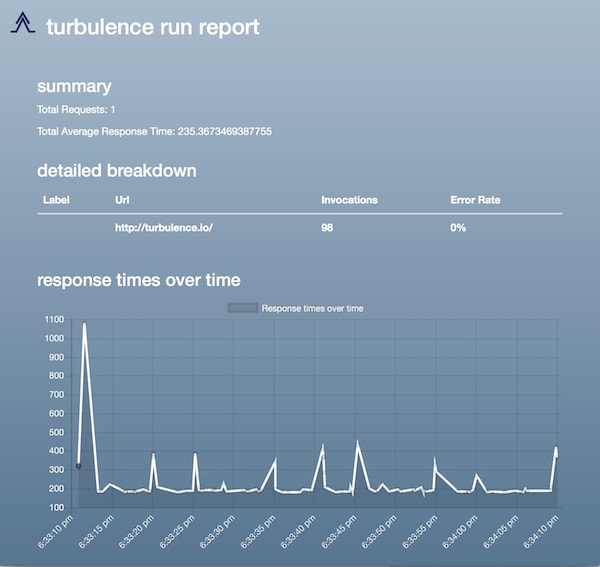Click the 600 y-axis label
Image resolution: width=600 pixels, height=567 pixels.
(x=56, y=413)
